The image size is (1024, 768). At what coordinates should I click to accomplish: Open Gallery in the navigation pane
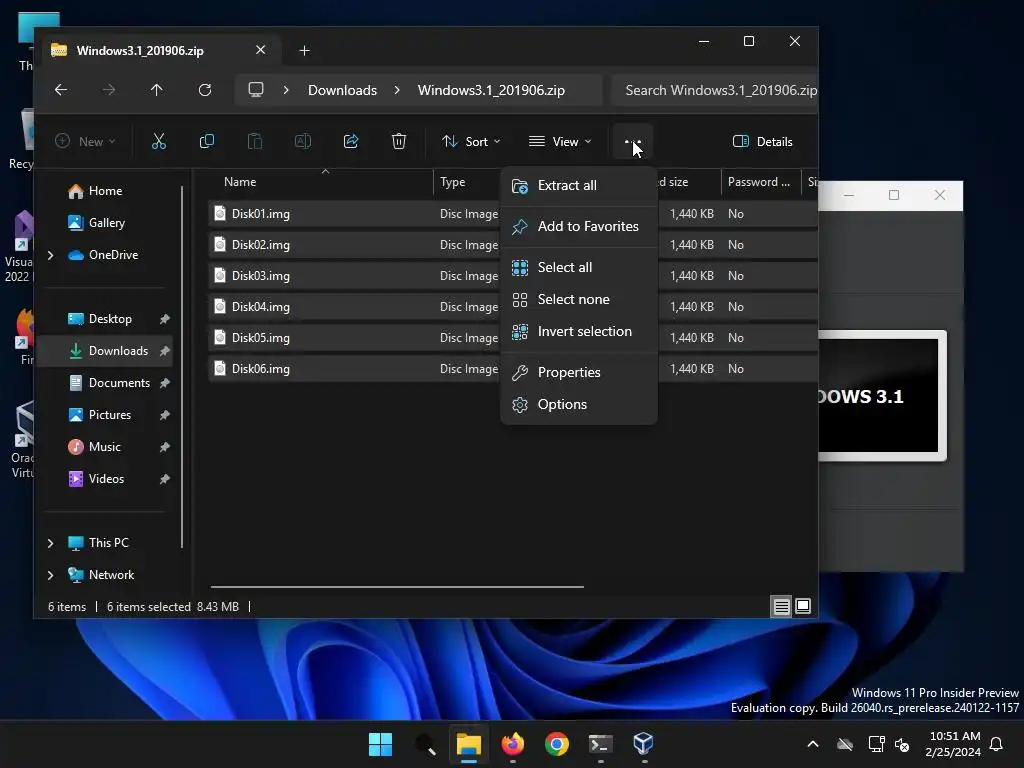106,223
